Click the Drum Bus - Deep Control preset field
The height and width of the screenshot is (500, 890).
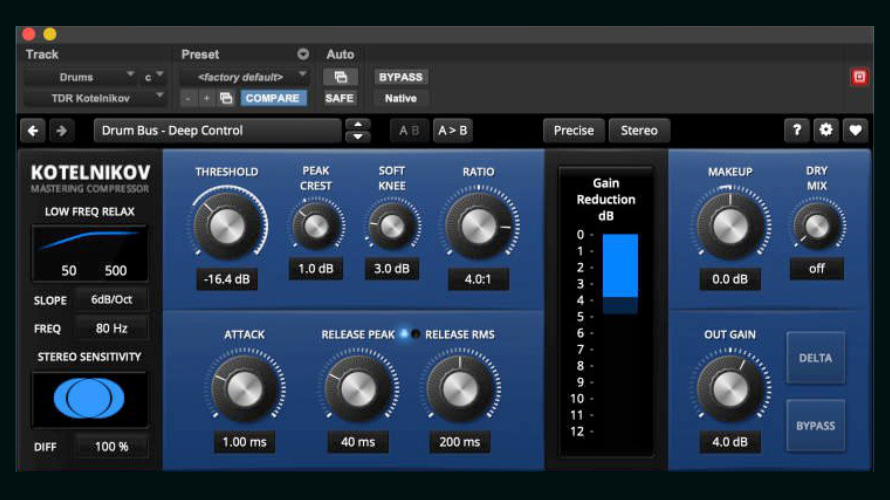click(217, 130)
